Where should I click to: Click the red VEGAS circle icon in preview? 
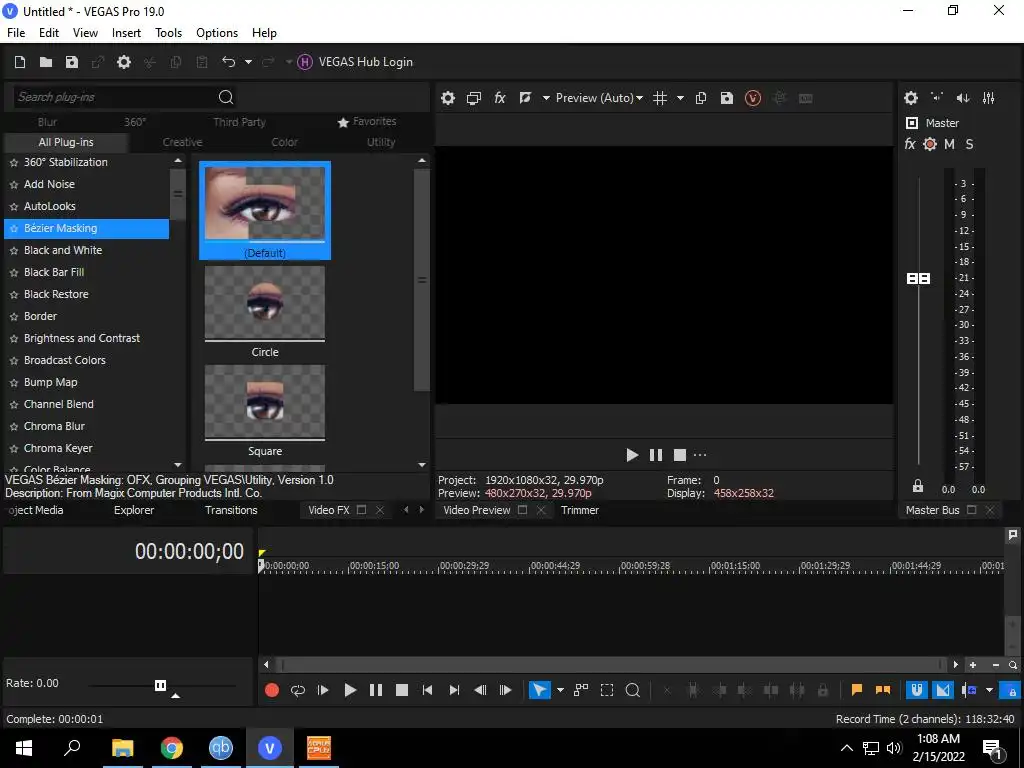753,98
